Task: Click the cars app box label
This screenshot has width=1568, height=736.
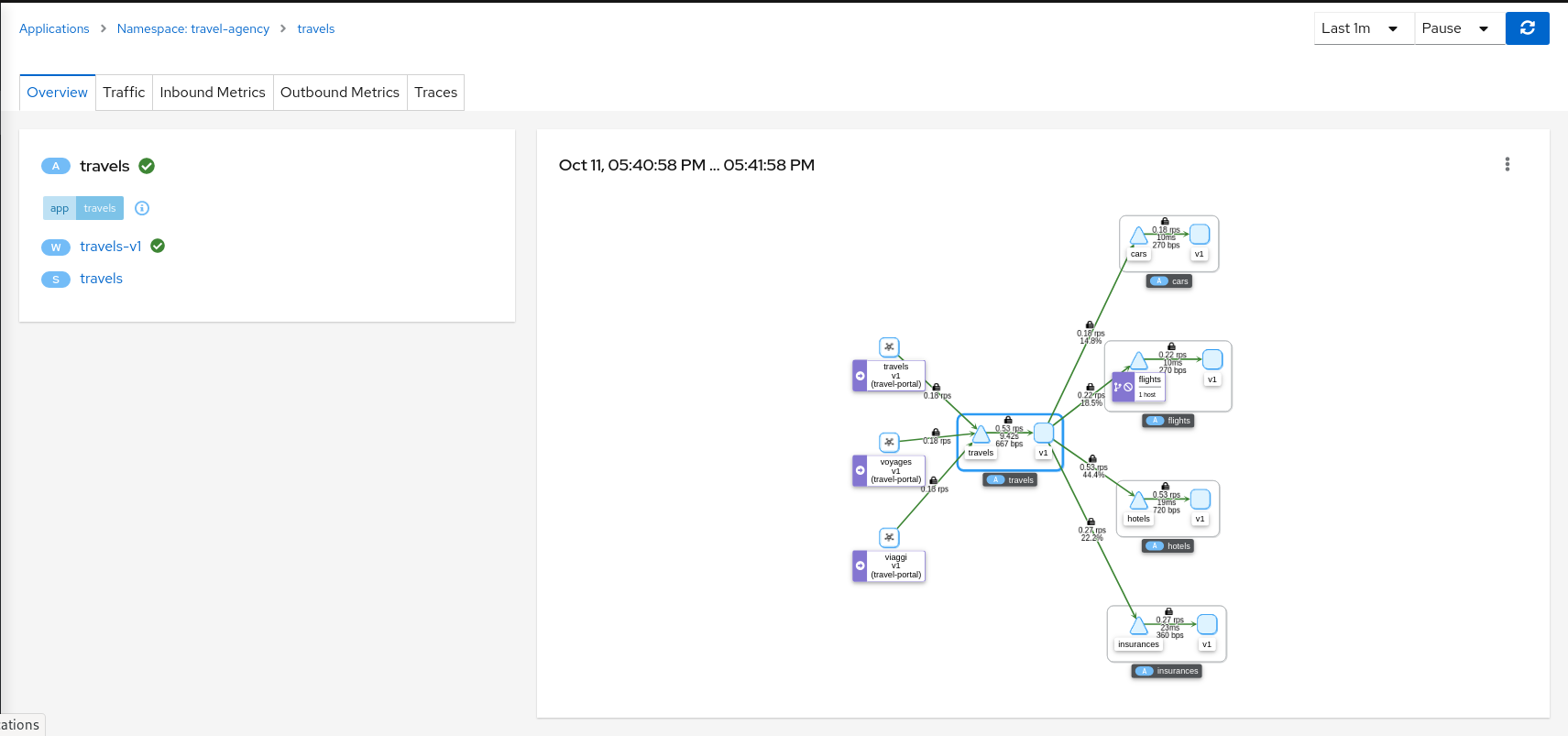Action: click(x=1169, y=281)
